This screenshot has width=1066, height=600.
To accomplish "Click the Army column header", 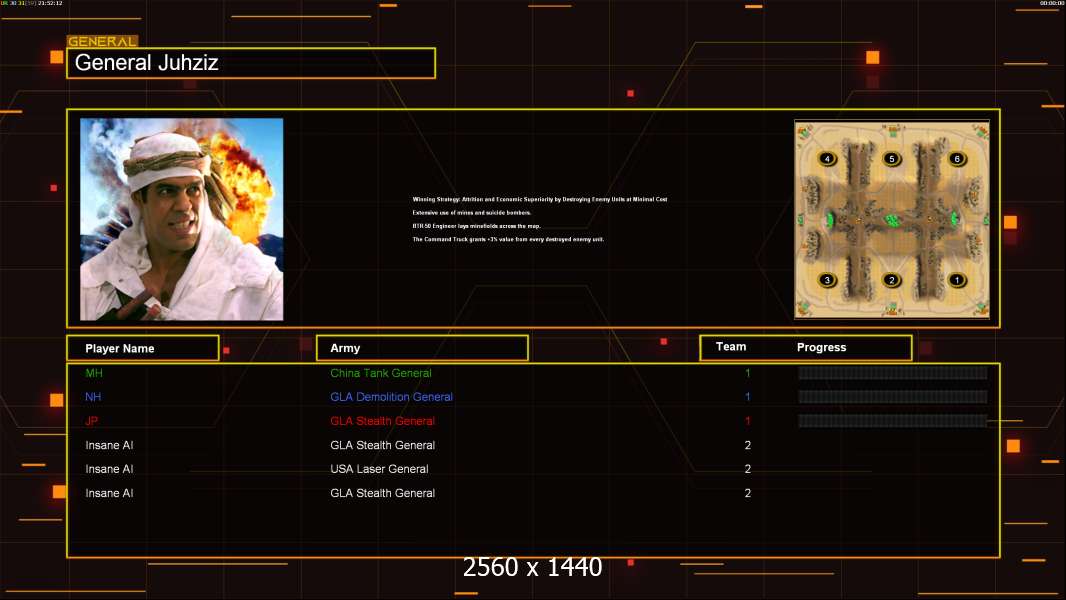I will click(422, 348).
